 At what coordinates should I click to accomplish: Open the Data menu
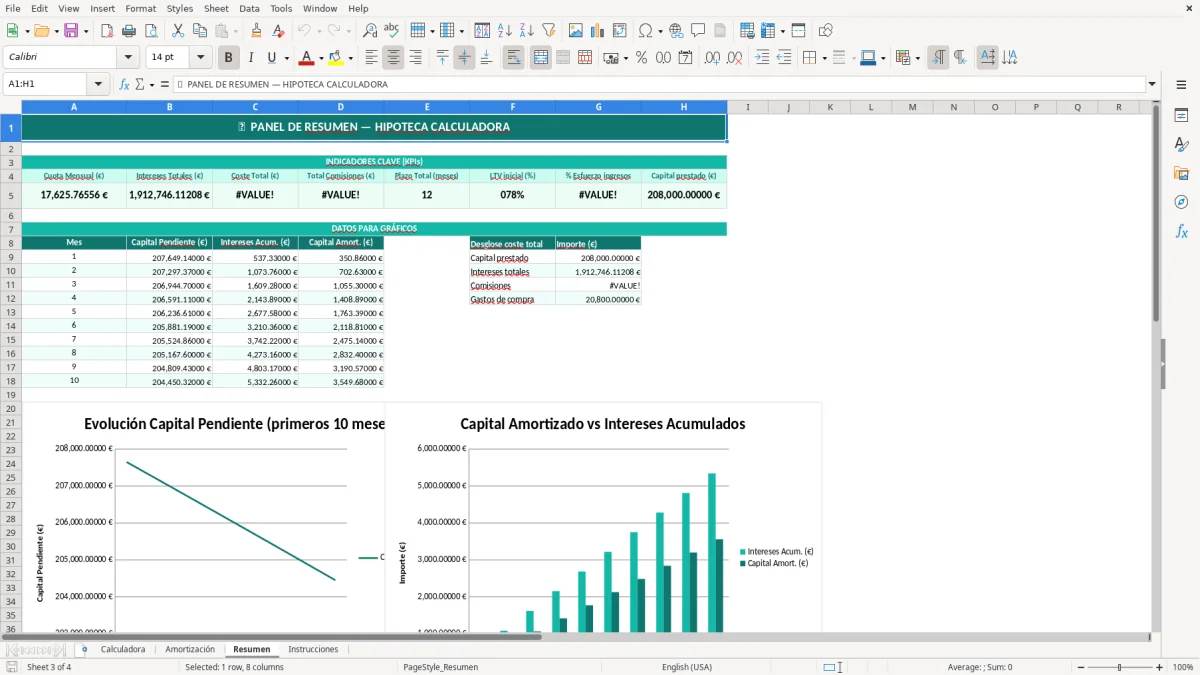(250, 8)
